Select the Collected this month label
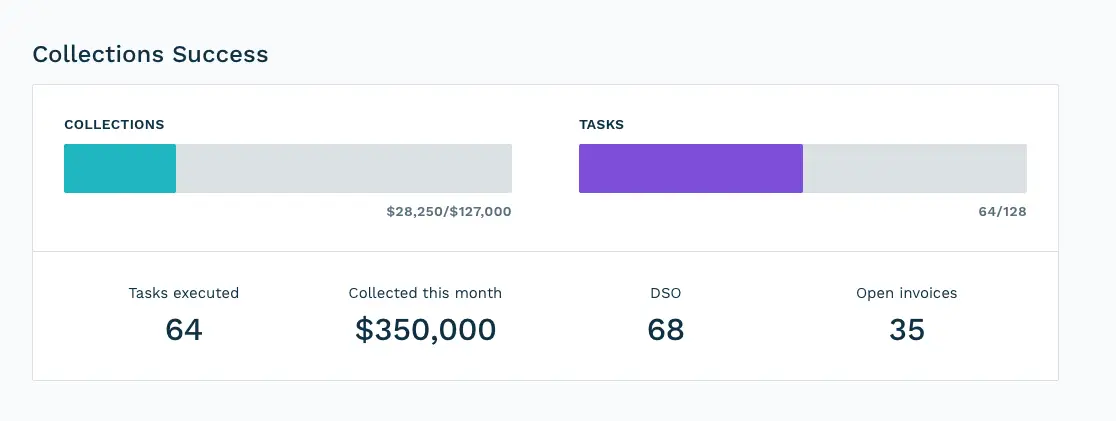 click(x=425, y=293)
